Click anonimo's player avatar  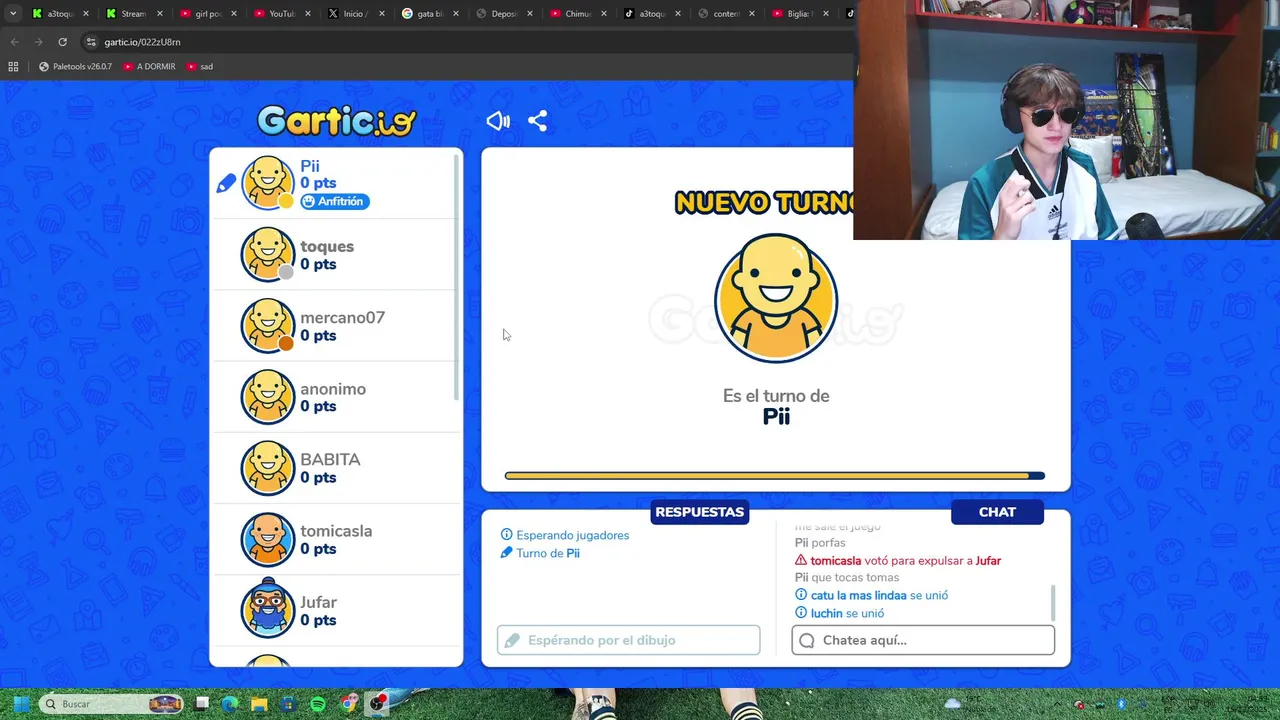(268, 397)
